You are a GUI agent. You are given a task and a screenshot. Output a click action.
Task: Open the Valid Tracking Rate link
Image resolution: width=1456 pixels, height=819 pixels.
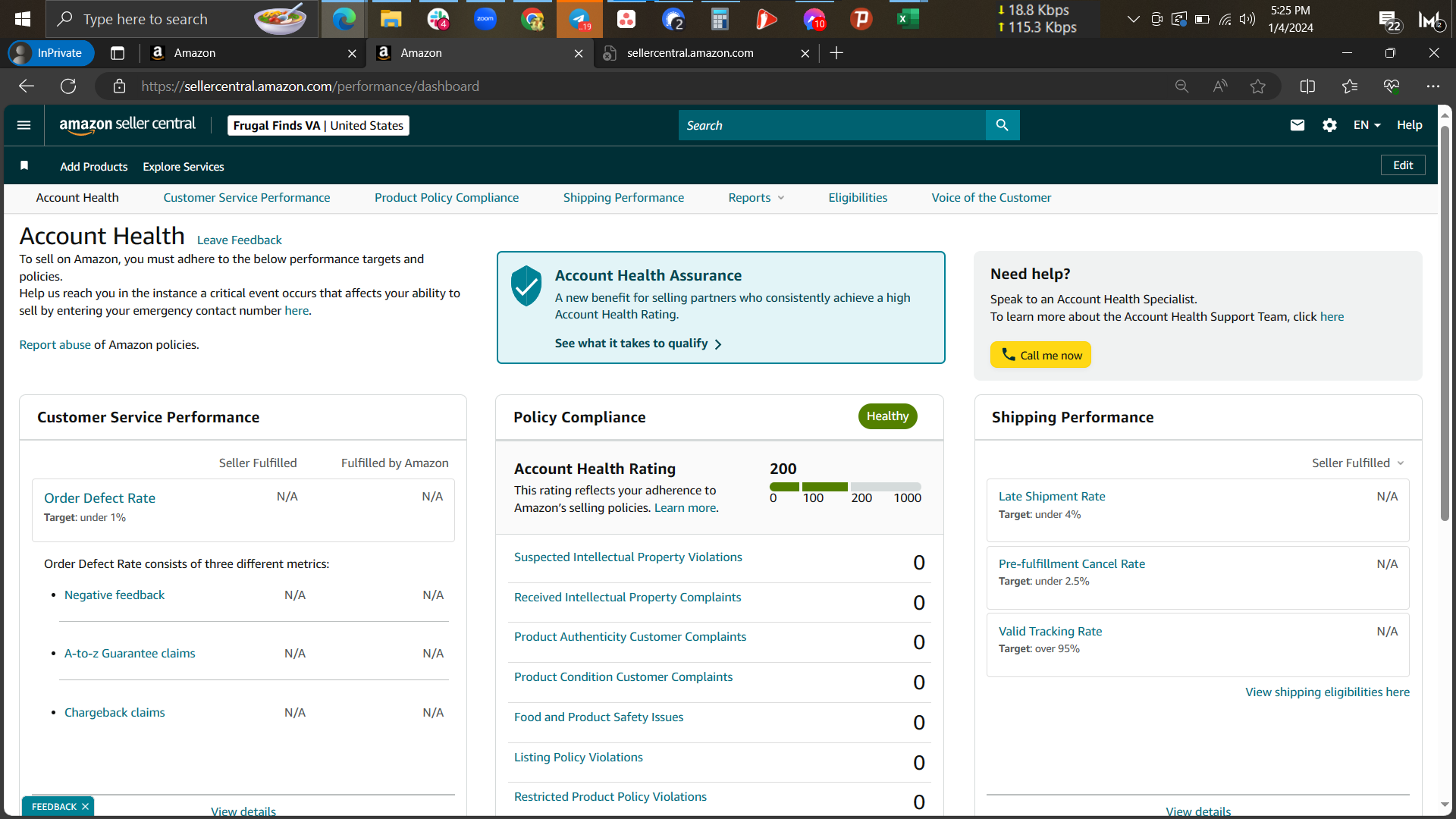pyautogui.click(x=1050, y=632)
